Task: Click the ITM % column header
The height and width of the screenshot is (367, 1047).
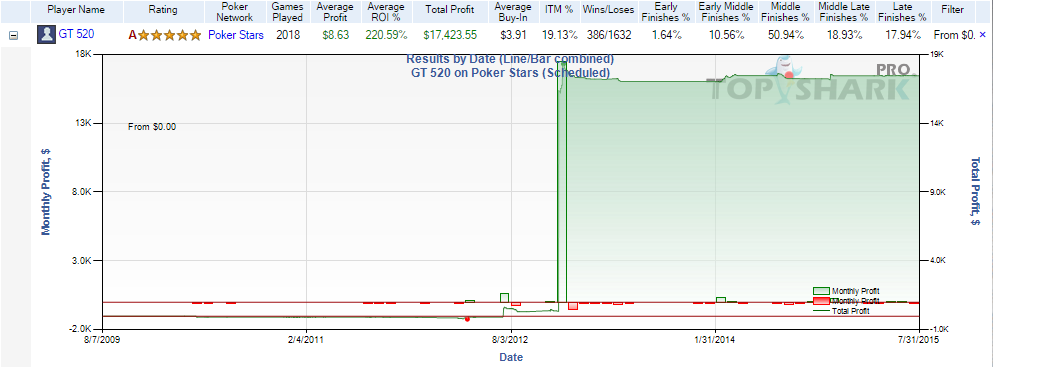Action: 559,11
